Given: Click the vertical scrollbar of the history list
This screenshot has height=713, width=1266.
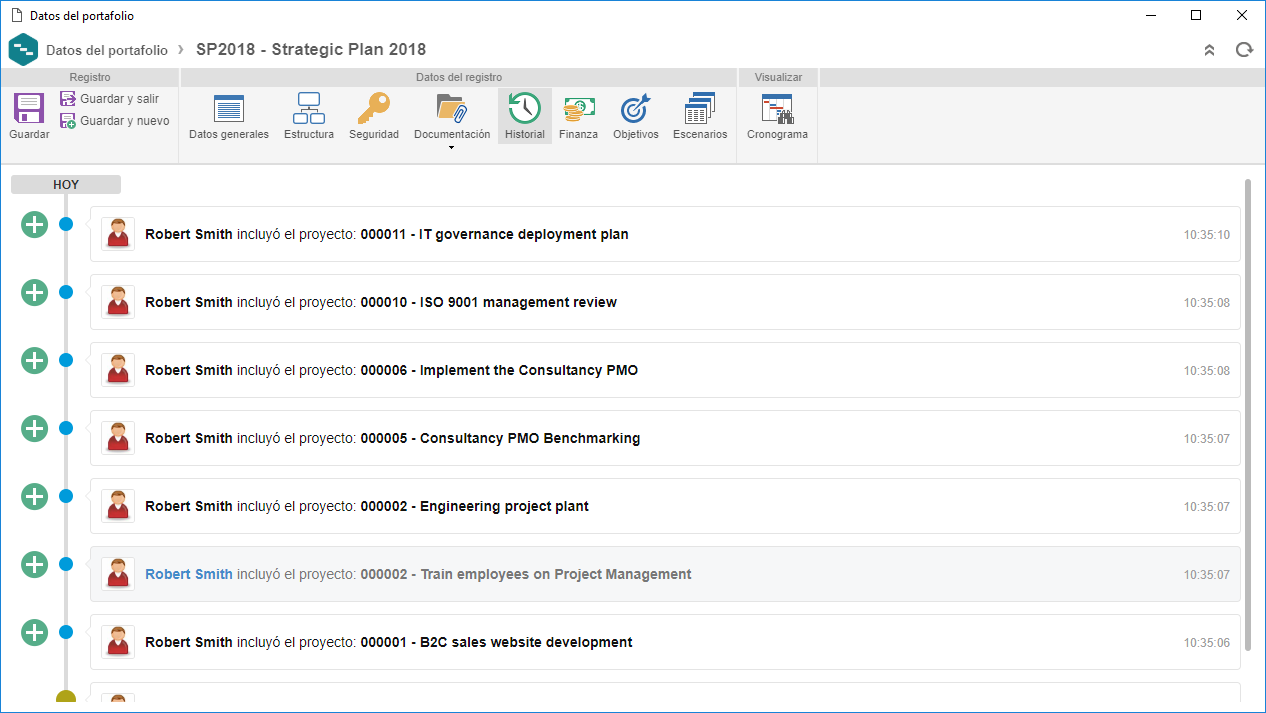Looking at the screenshot, I should (1247, 415).
